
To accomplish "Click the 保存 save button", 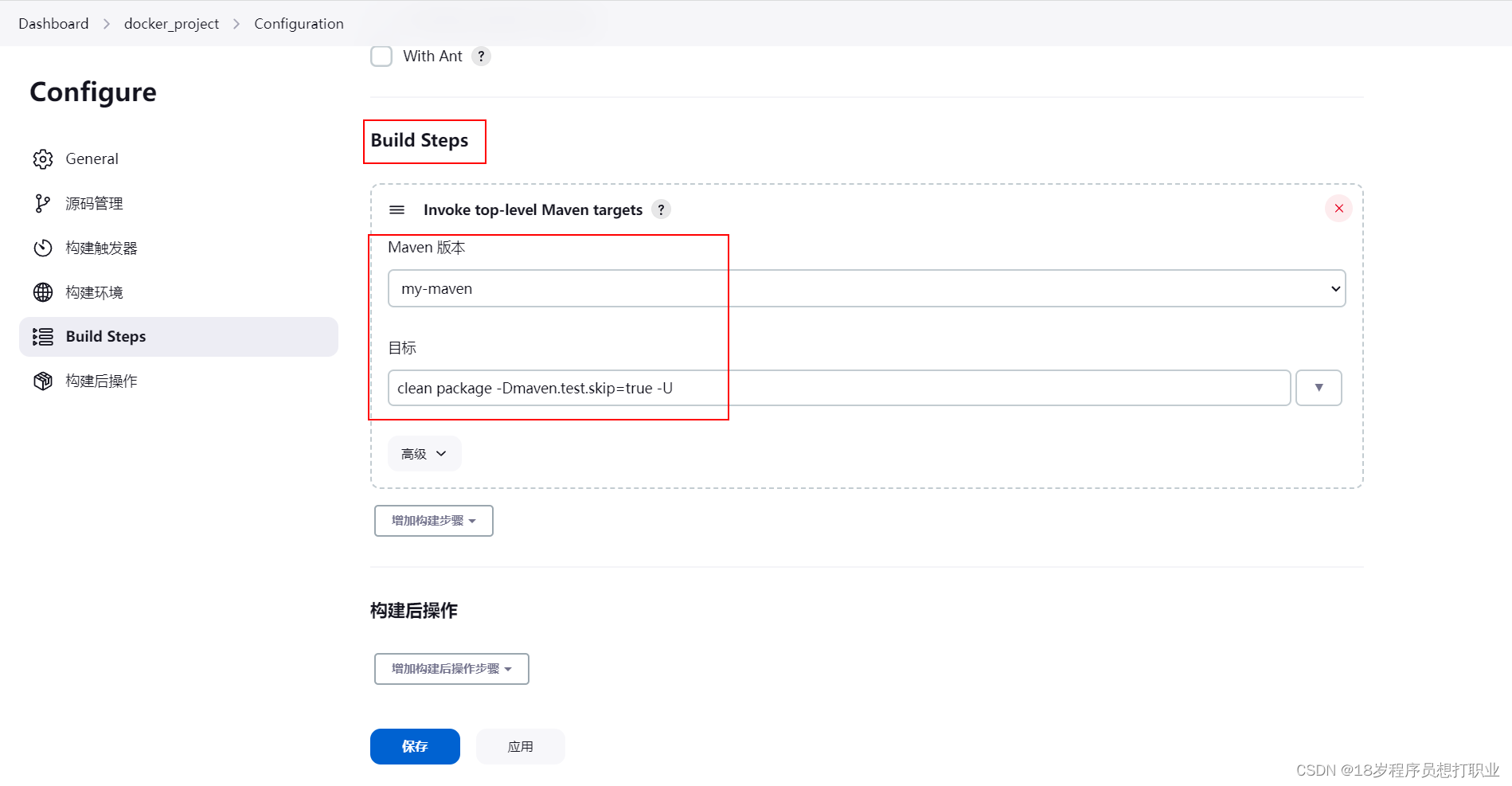I will click(x=415, y=746).
